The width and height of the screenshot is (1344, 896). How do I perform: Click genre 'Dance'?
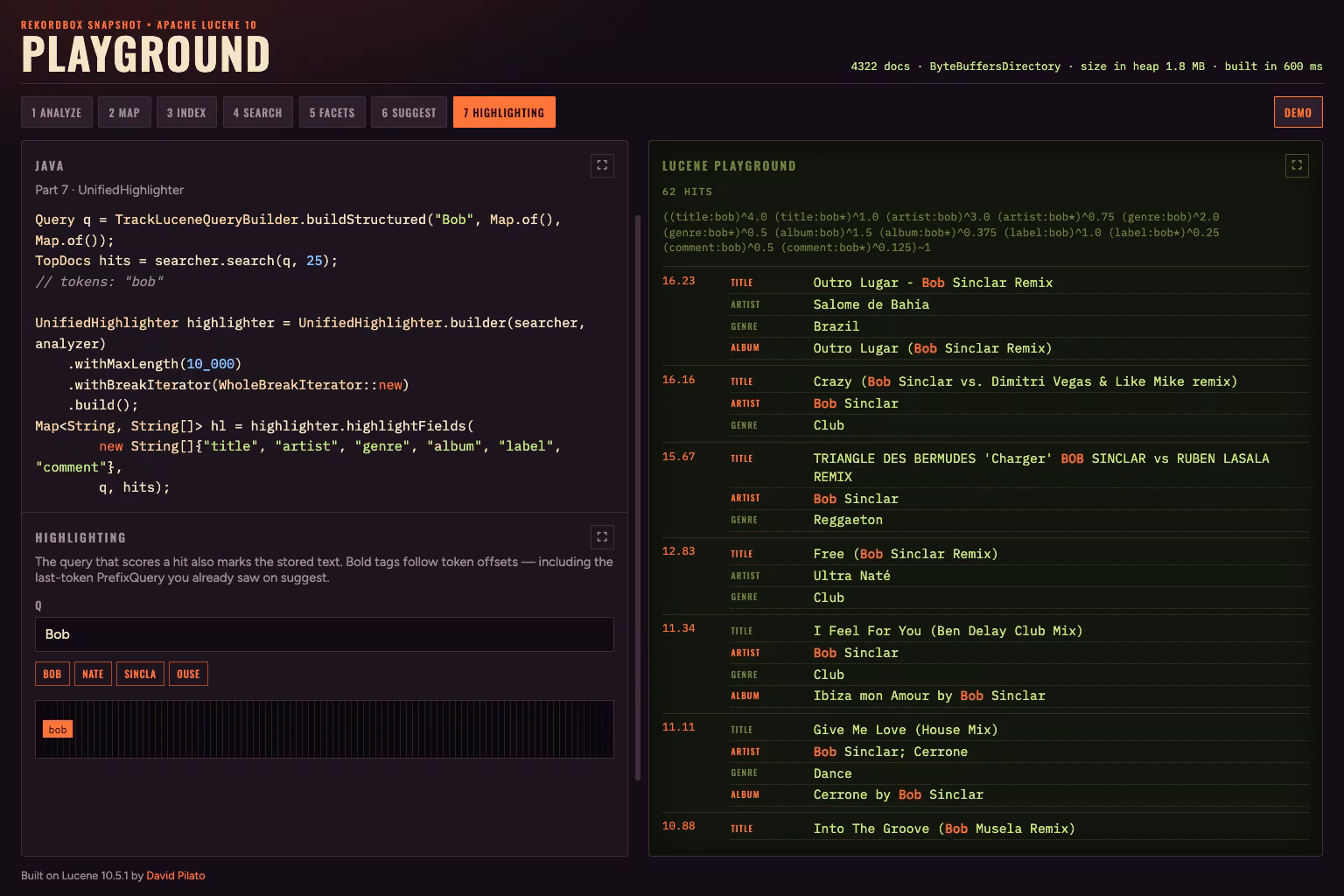[x=832, y=773]
